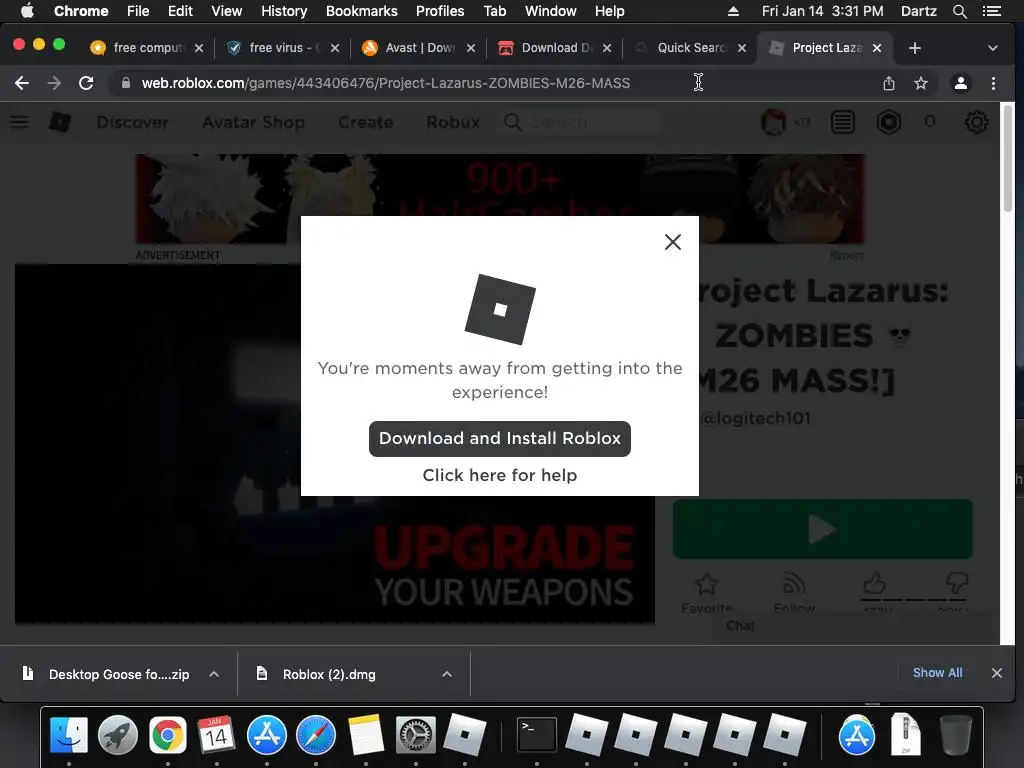This screenshot has height=768, width=1024.
Task: Click the forward navigation arrow
Action: point(54,83)
